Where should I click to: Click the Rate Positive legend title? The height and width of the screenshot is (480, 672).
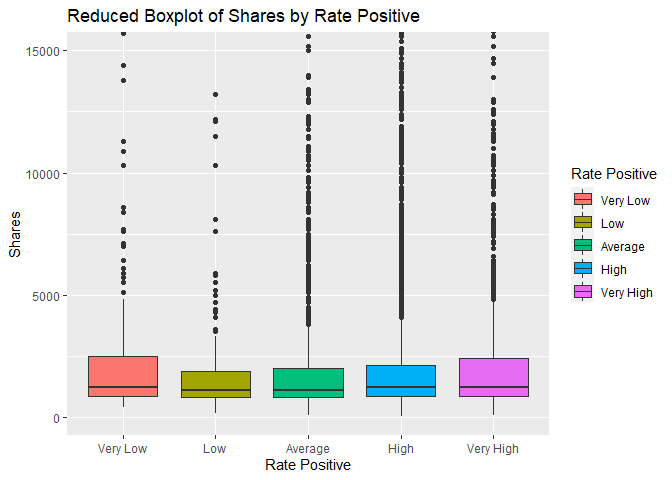pos(613,174)
